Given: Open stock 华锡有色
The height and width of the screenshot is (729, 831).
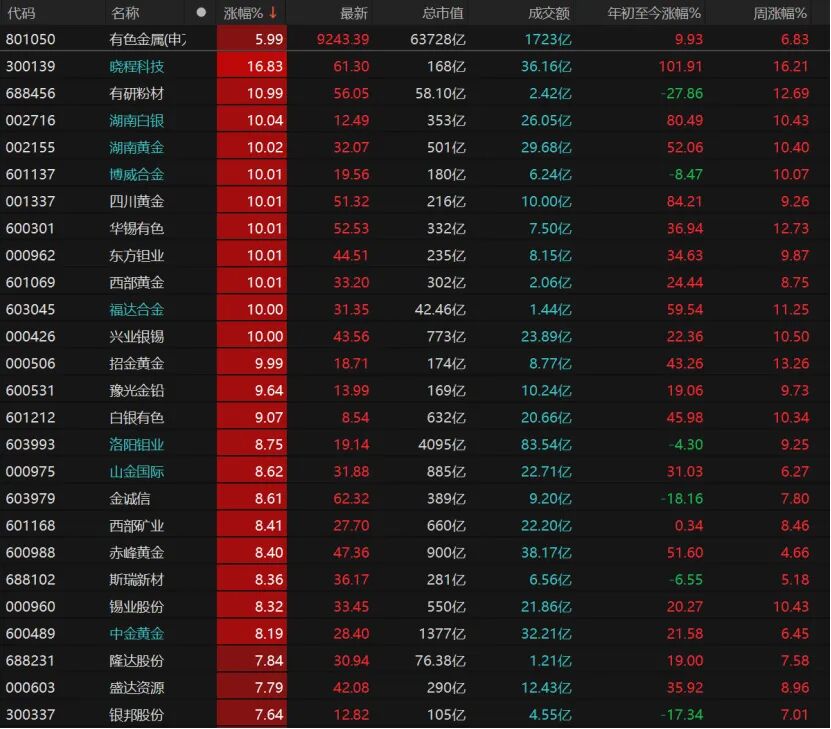Looking at the screenshot, I should [137, 228].
